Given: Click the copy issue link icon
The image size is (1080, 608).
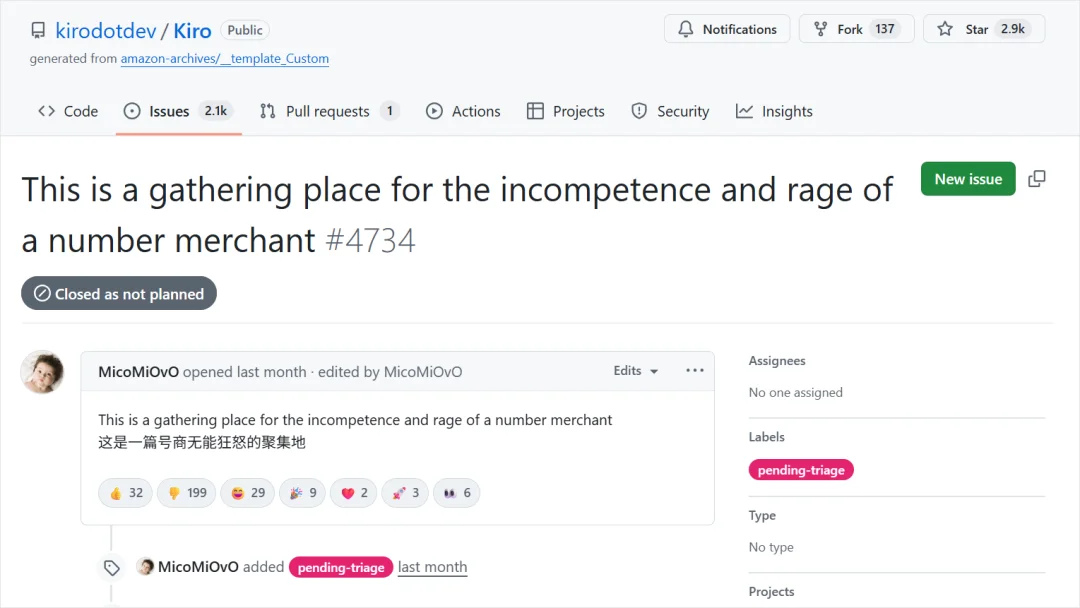Looking at the screenshot, I should pyautogui.click(x=1037, y=179).
